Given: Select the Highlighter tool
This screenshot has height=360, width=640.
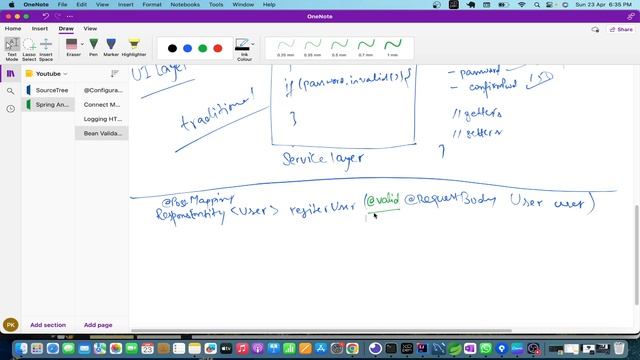Looking at the screenshot, I should (x=134, y=47).
